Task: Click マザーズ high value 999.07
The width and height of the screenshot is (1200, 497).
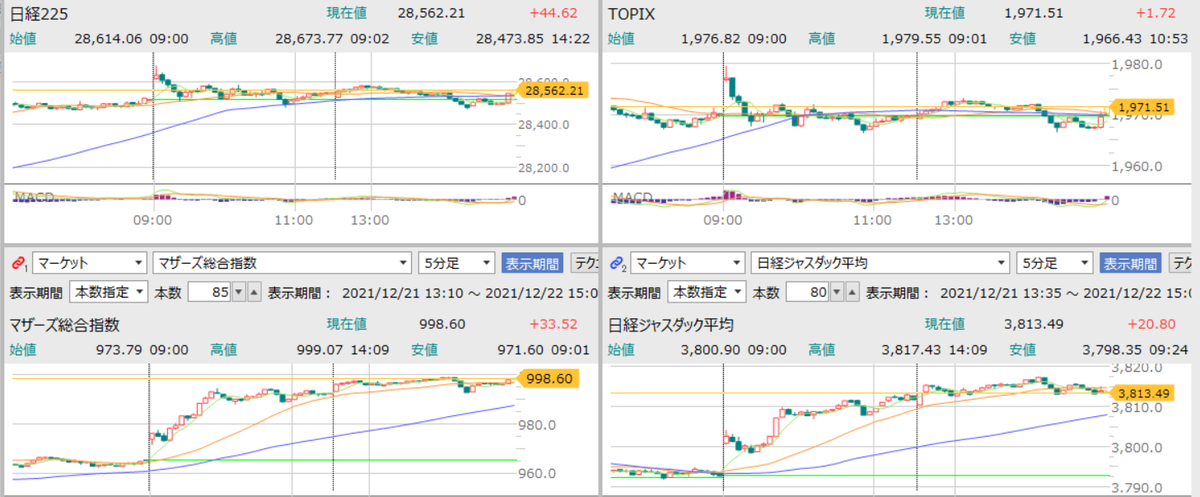Action: tap(320, 349)
